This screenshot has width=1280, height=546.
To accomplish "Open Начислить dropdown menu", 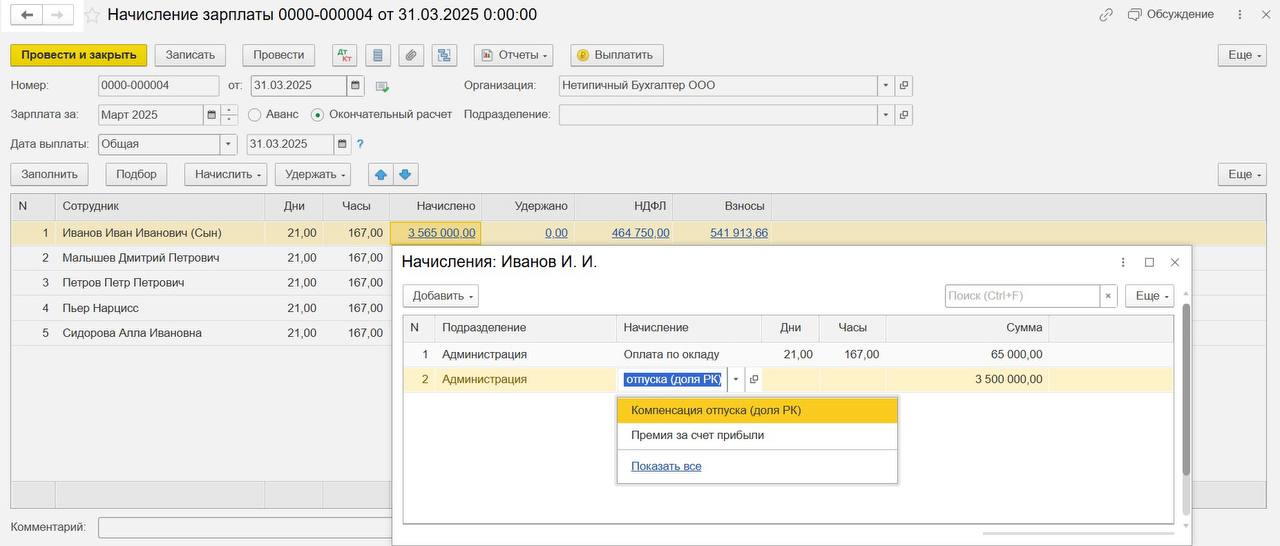I will click(x=226, y=174).
